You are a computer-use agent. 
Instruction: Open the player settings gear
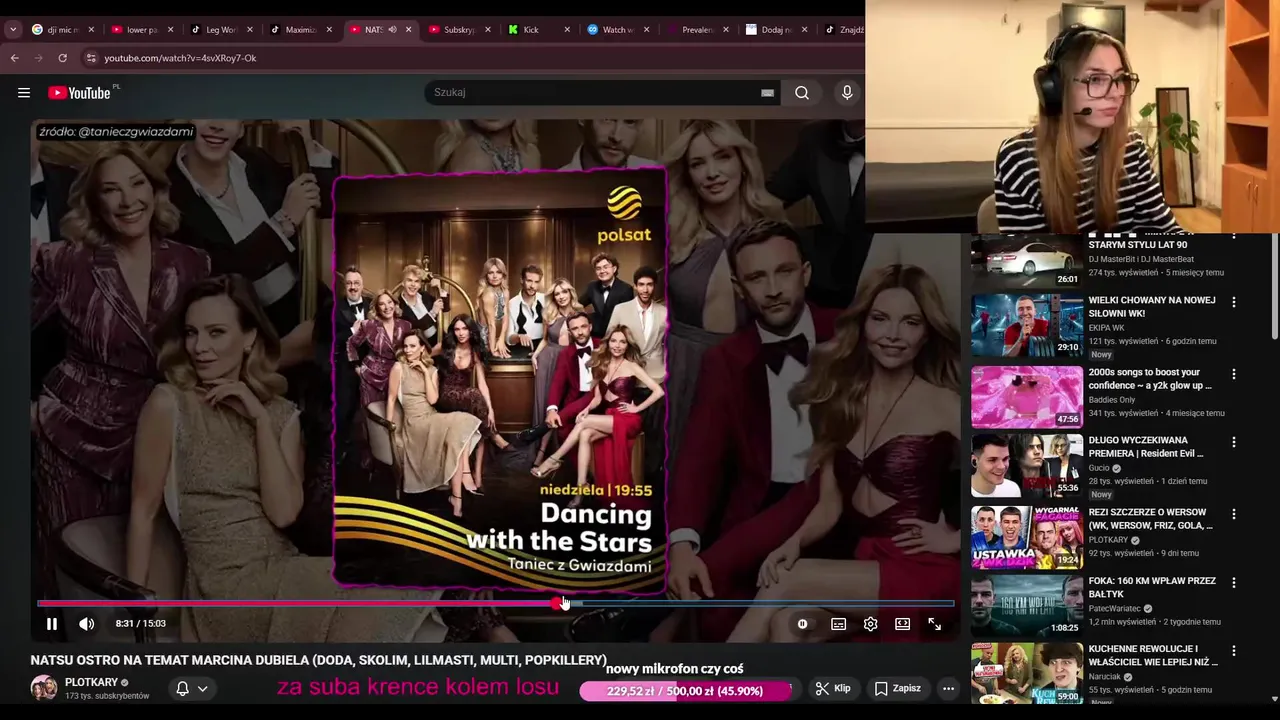[870, 624]
